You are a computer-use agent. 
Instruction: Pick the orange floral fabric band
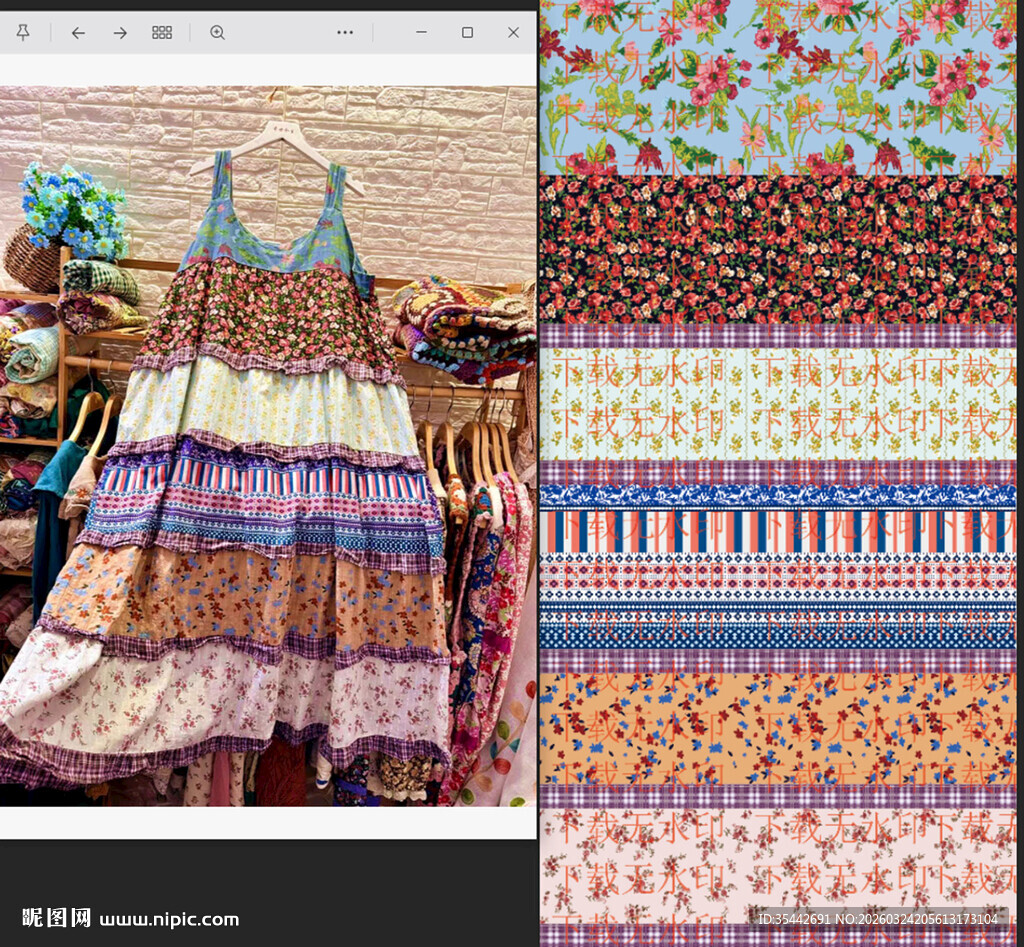point(780,728)
